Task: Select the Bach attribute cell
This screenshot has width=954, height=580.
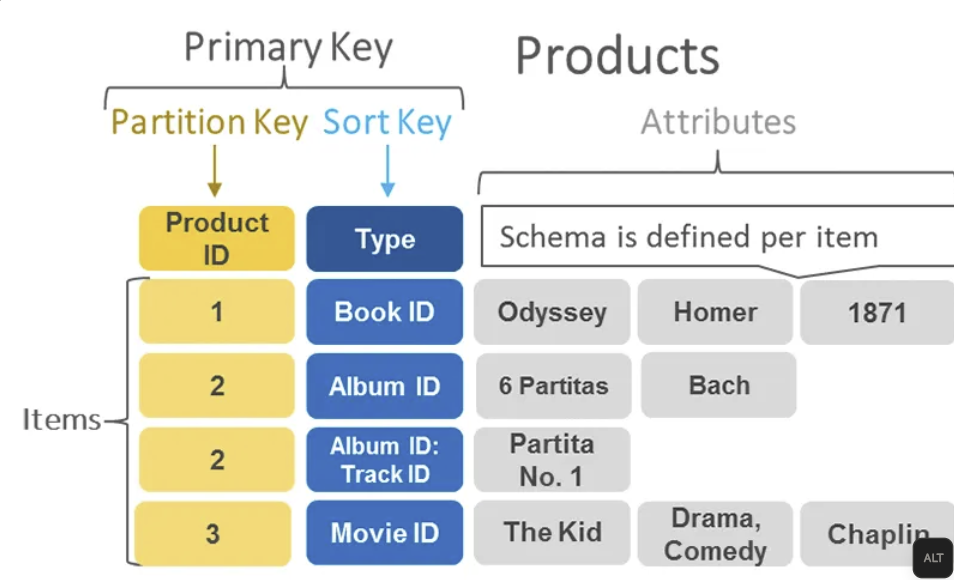Action: [x=718, y=386]
